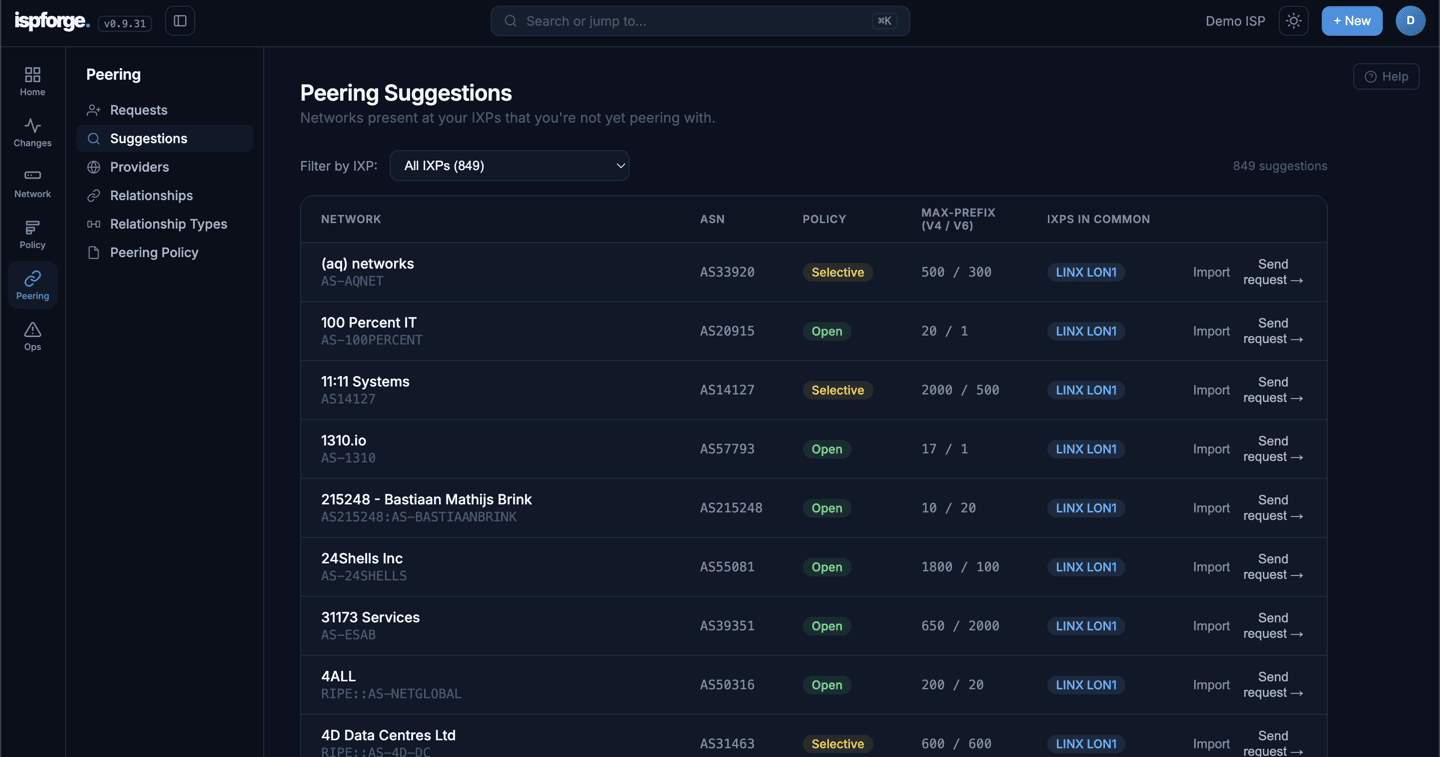1440x757 pixels.
Task: Open the Requests submenu item
Action: point(165,110)
